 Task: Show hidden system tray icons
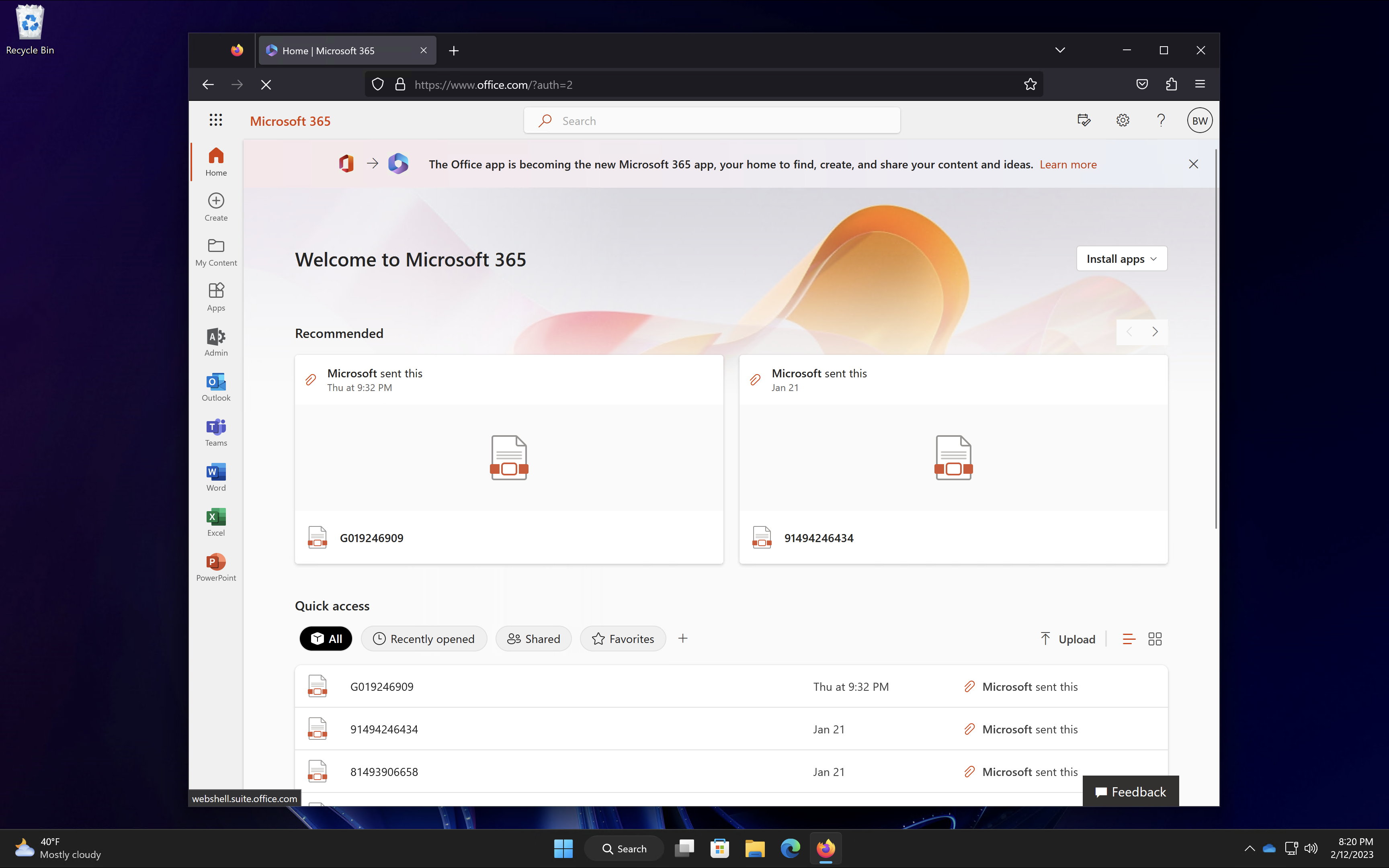[x=1249, y=848]
